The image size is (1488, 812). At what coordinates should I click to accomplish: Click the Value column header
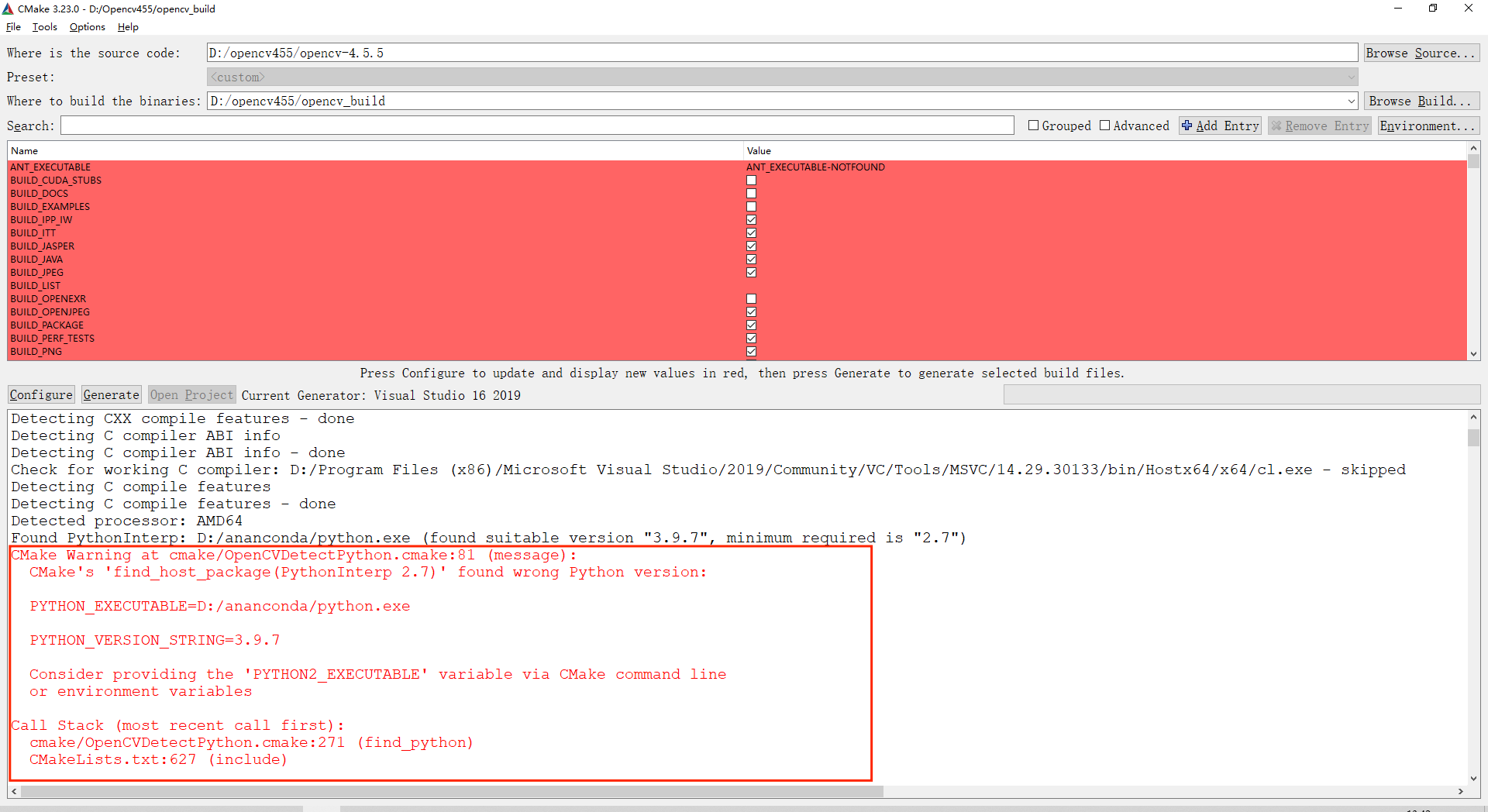(1105, 151)
